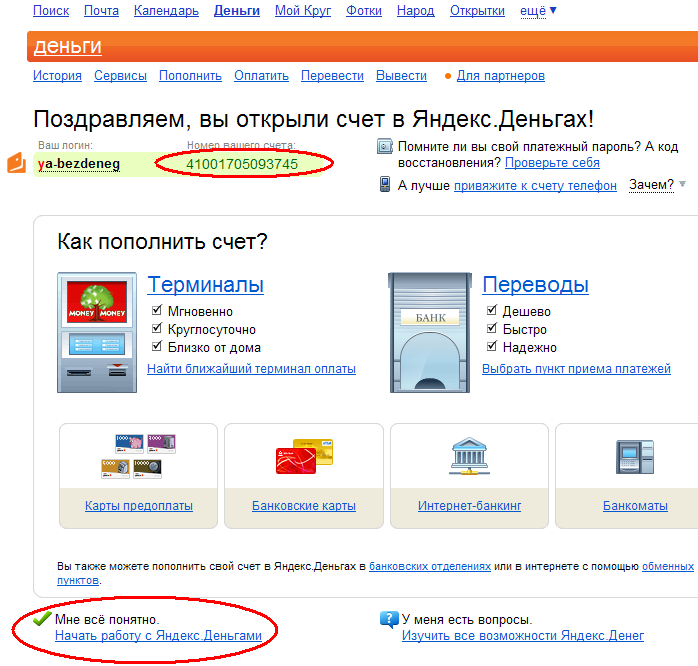Open the История tab
Screen dimensions: 698x666
[x=57, y=76]
